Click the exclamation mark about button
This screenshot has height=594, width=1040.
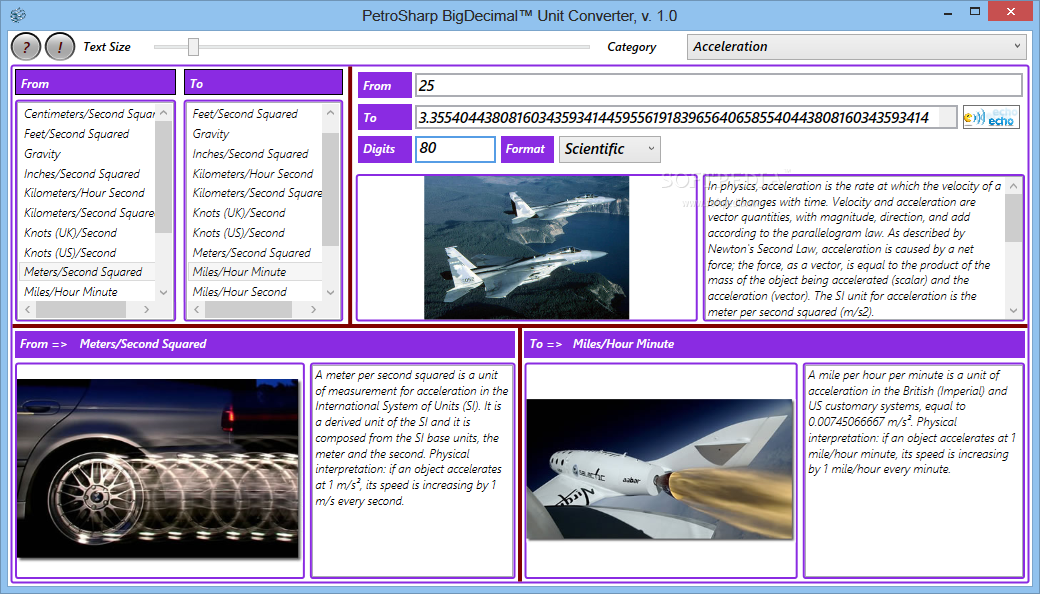pyautogui.click(x=60, y=47)
